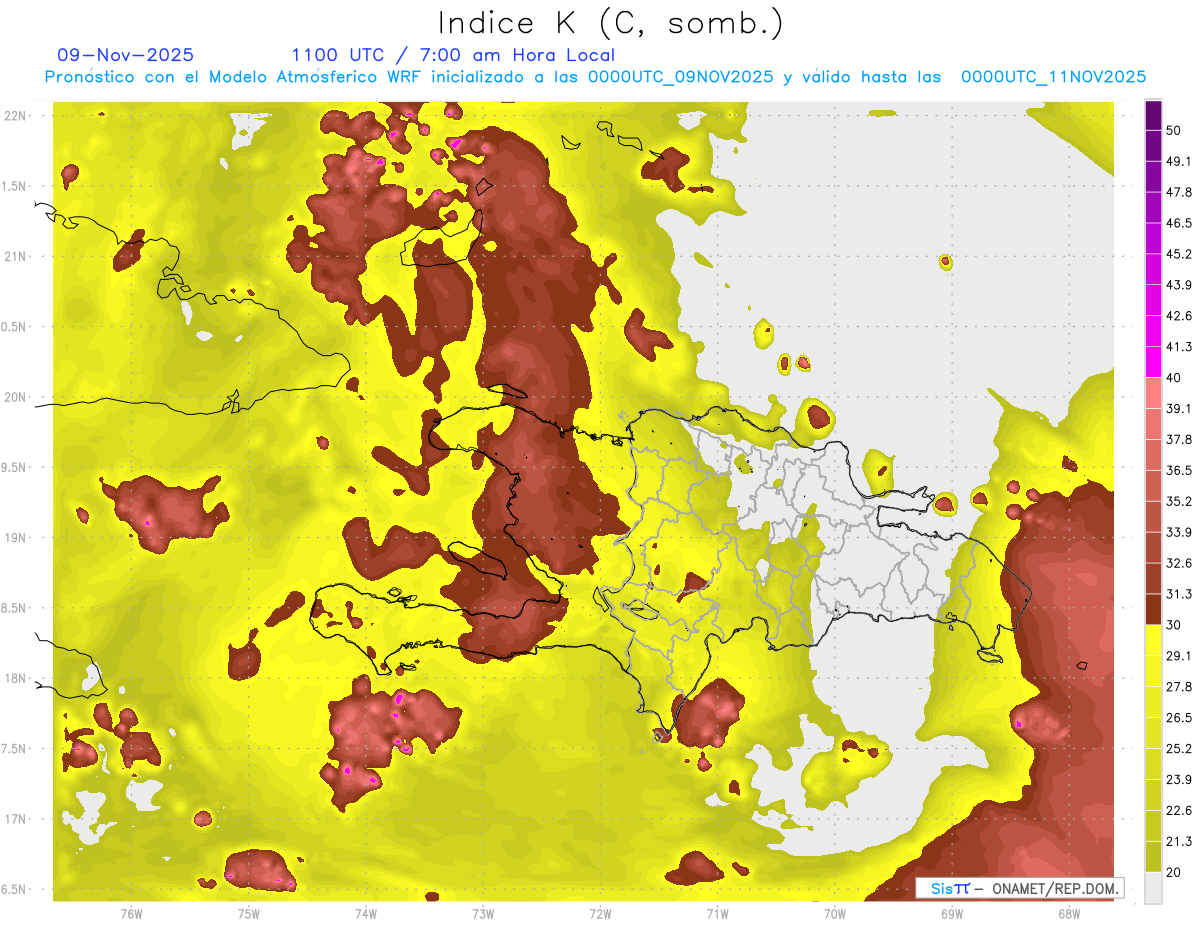Click colorbar value '23.9'
Screen dimensions: 1200x927
pos(1179,780)
